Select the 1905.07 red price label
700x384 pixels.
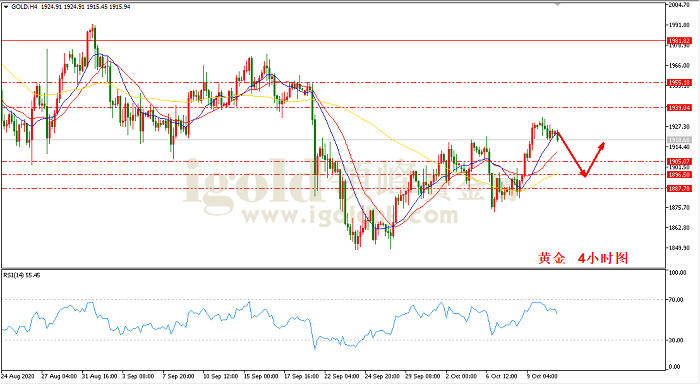point(679,162)
